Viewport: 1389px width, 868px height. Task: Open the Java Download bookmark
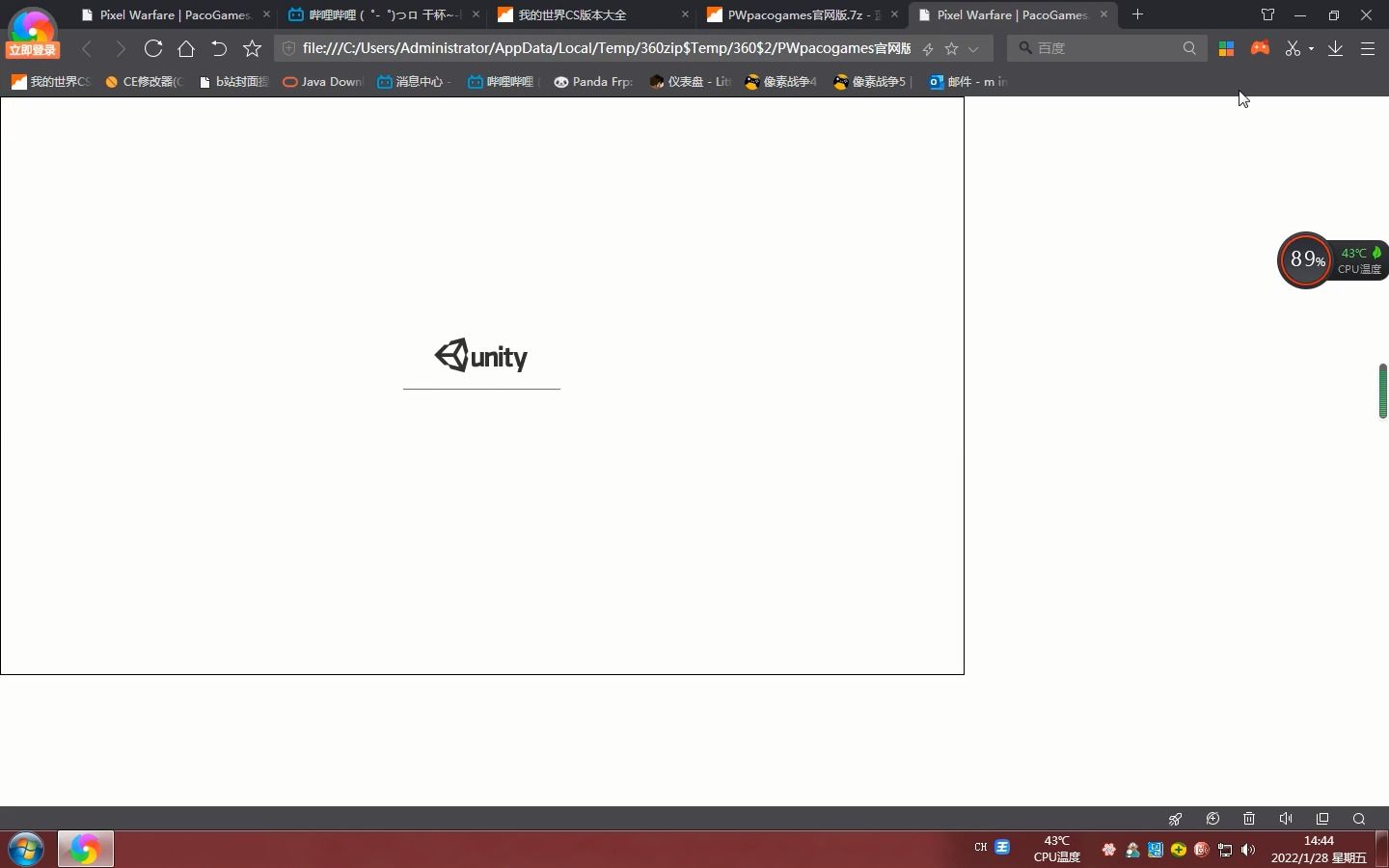tap(323, 82)
